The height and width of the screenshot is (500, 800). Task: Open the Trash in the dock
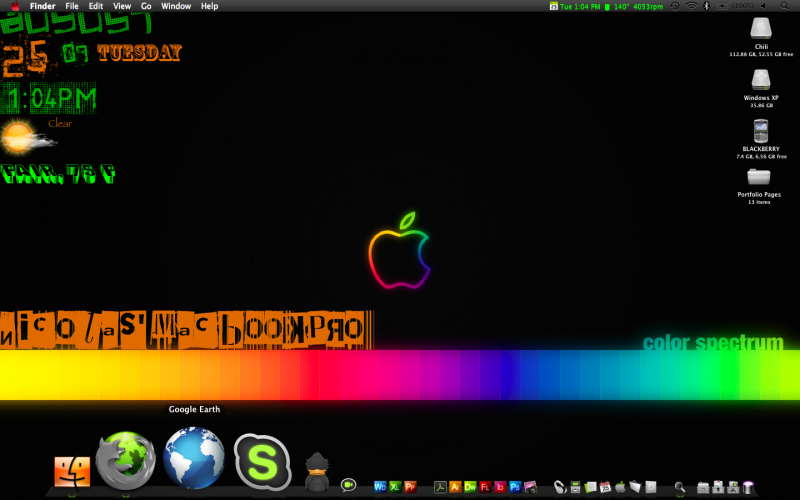748,487
